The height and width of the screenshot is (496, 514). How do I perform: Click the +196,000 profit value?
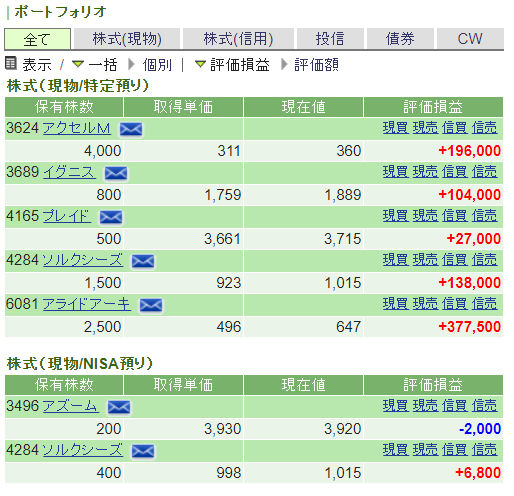tap(469, 151)
